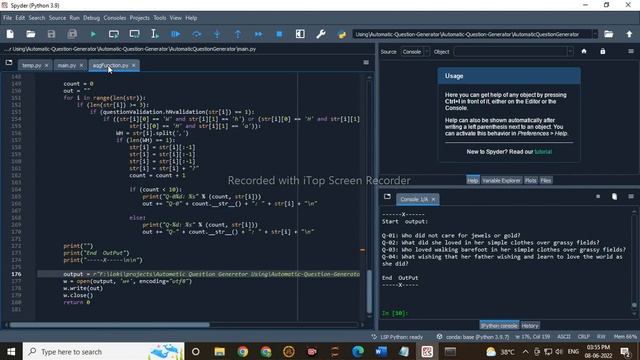Image resolution: width=640 pixels, height=360 pixels.
Task: Expand the Object field dropdown arrow
Action: tap(570, 52)
